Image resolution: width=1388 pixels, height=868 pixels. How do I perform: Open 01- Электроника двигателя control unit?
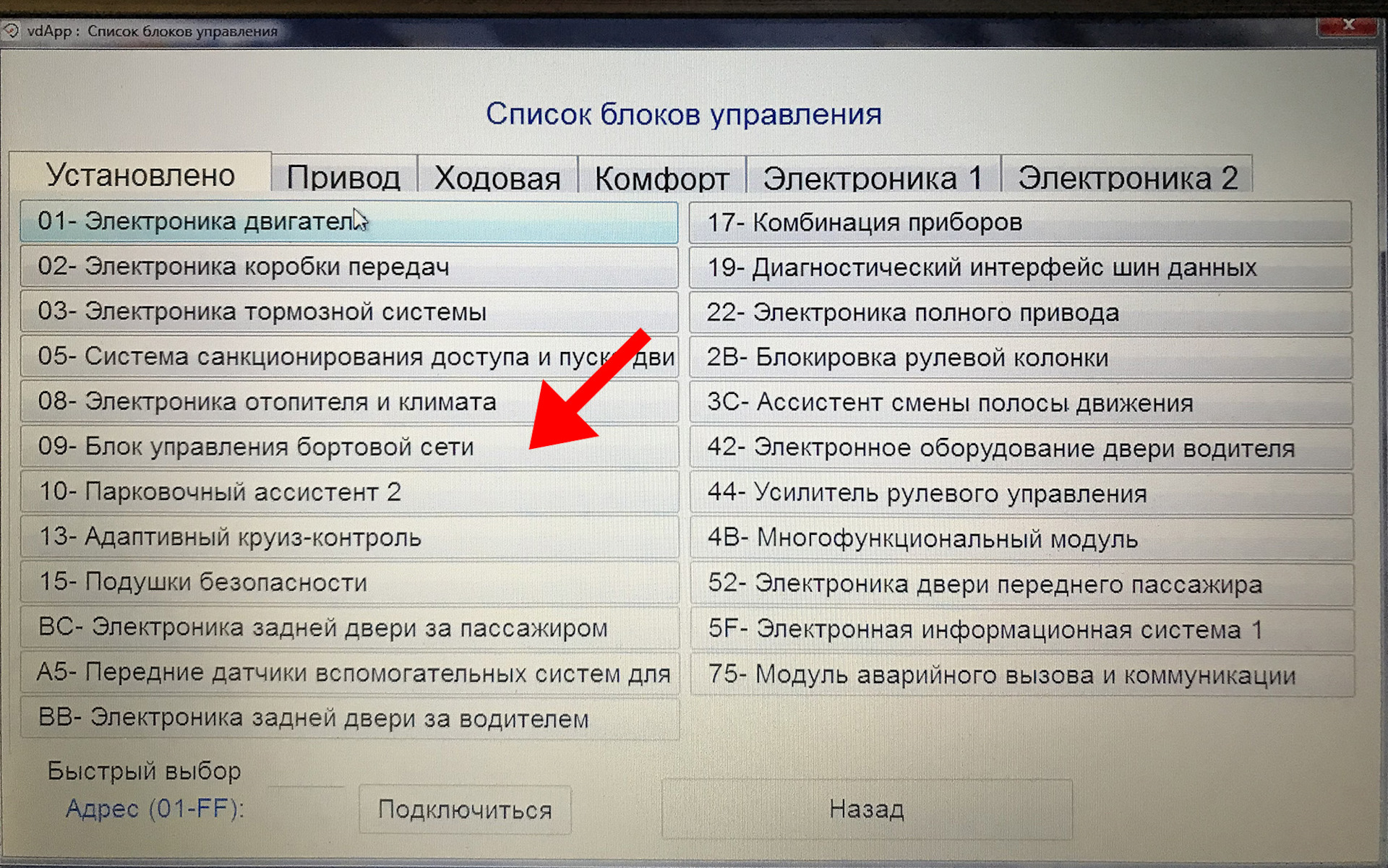349,222
